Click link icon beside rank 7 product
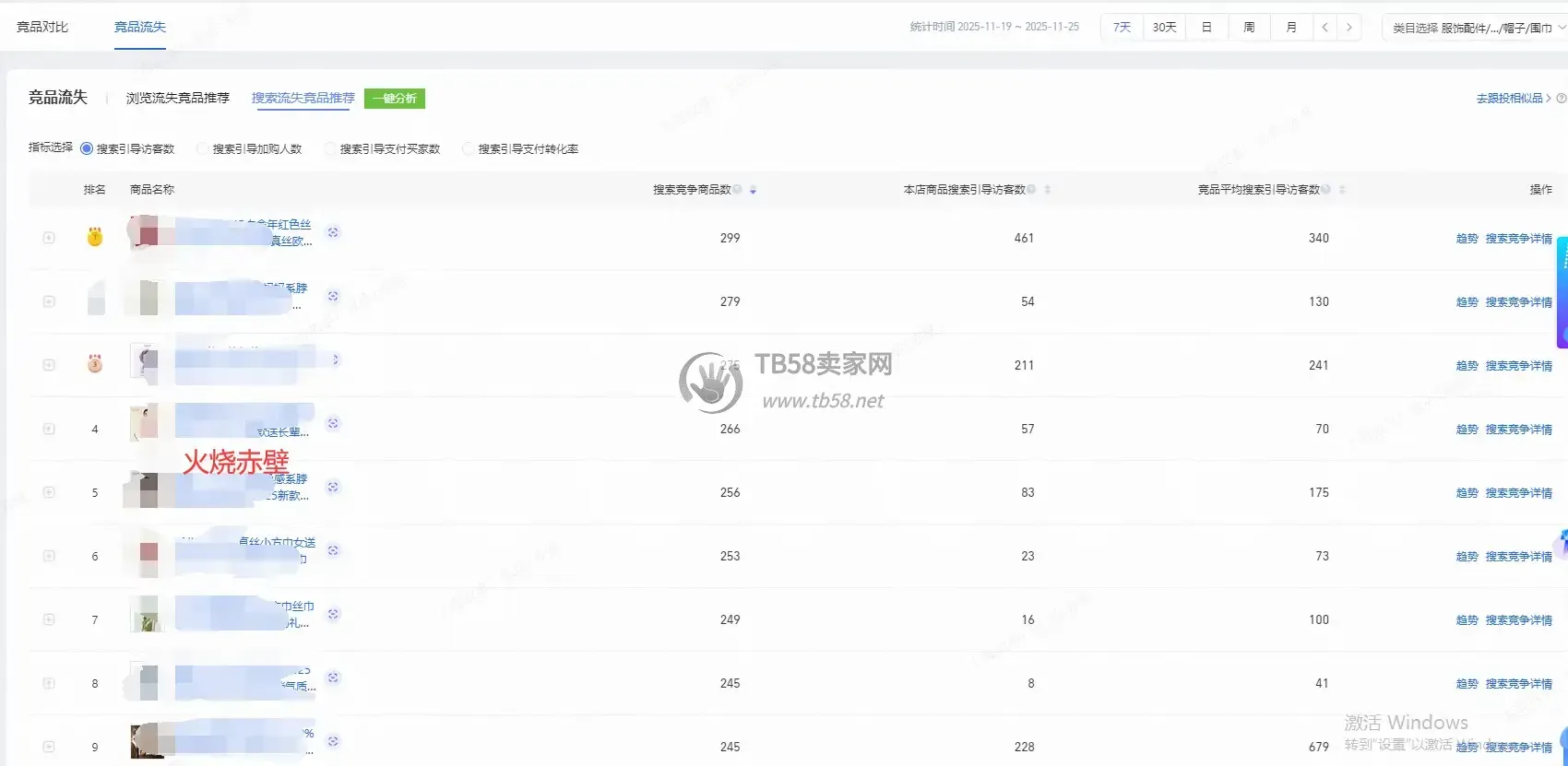The image size is (1568, 766). point(333,614)
